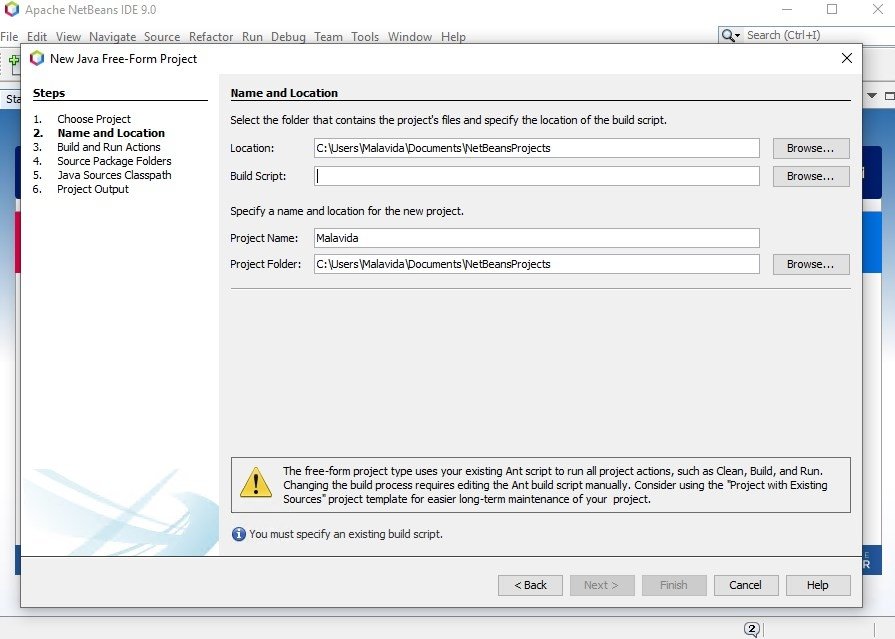
Task: Click the 'Location:' label
Action: tap(252, 148)
